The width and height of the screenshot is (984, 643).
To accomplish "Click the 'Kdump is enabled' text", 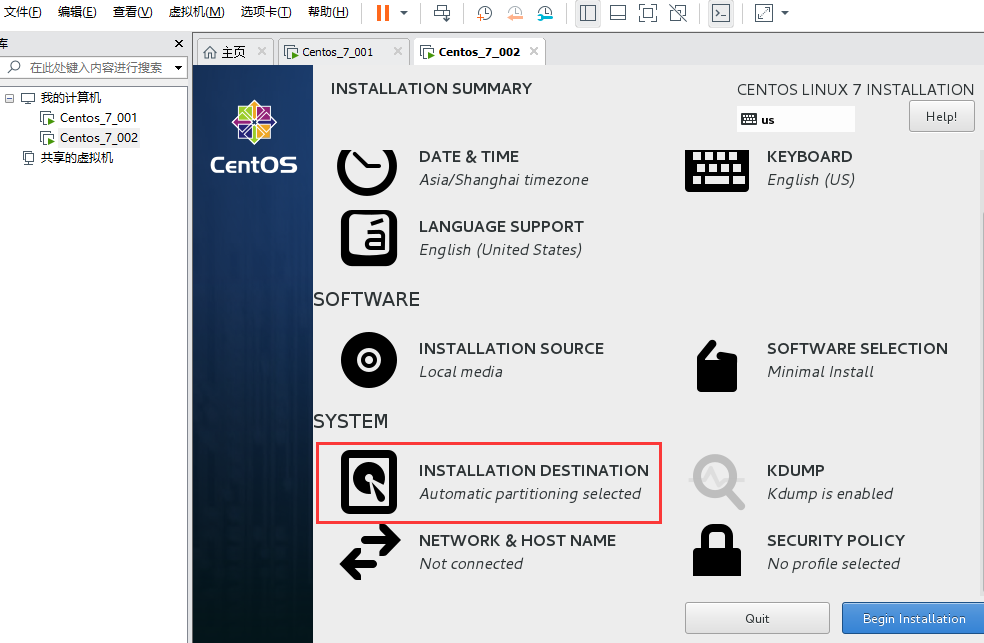I will [830, 494].
